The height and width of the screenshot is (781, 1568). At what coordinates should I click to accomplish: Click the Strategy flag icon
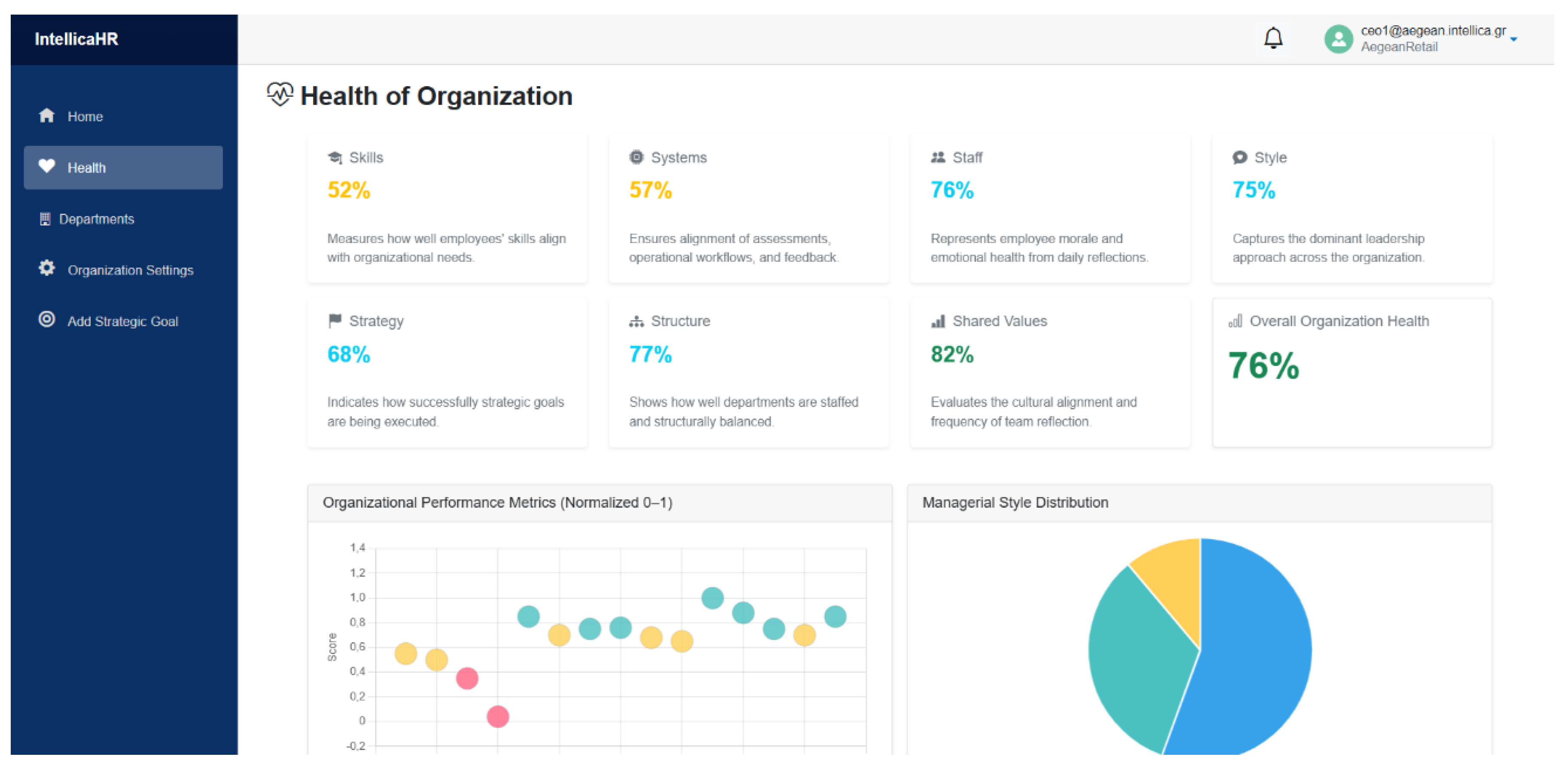335,321
